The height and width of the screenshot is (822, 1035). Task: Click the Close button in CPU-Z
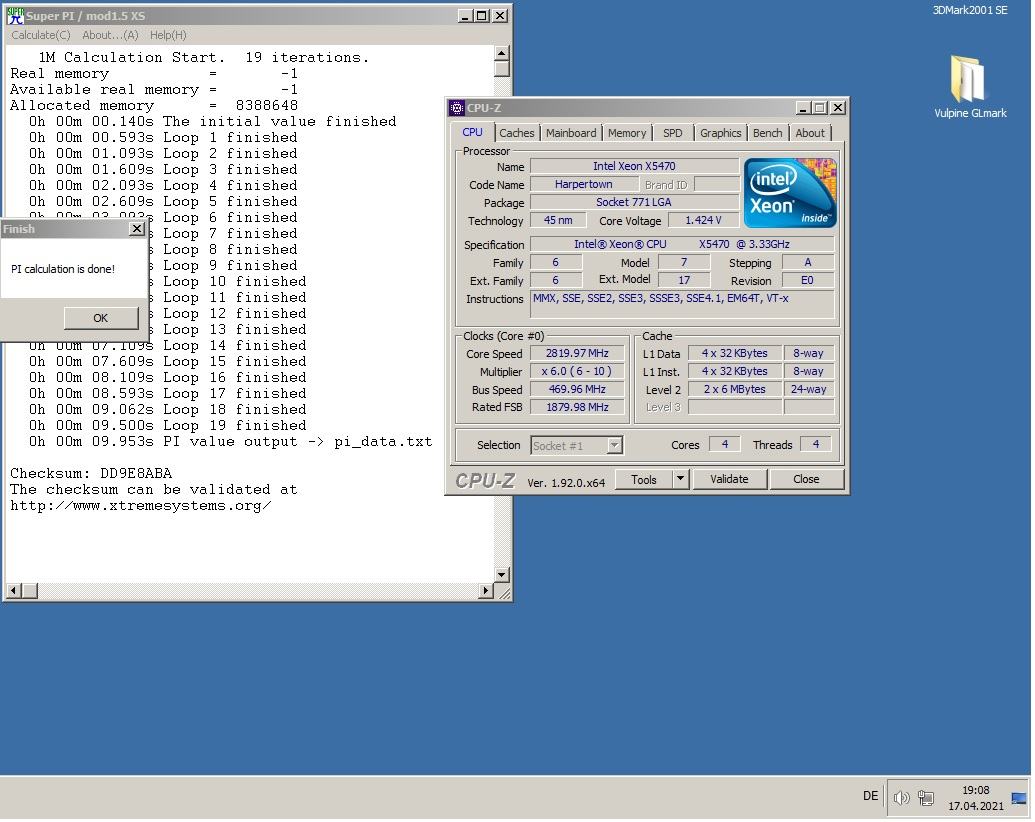coord(806,479)
